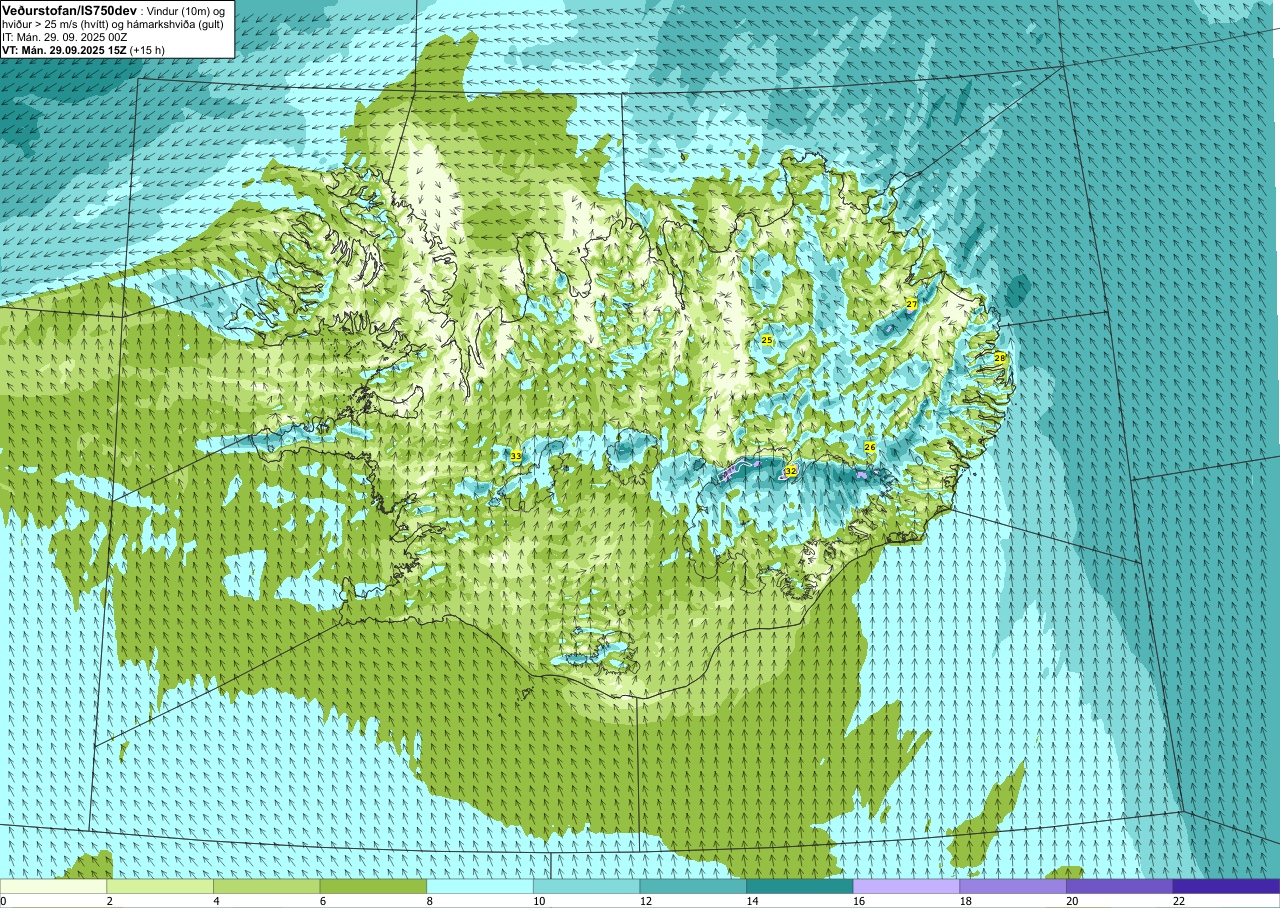Click the yellow gust label 26

pos(870,447)
